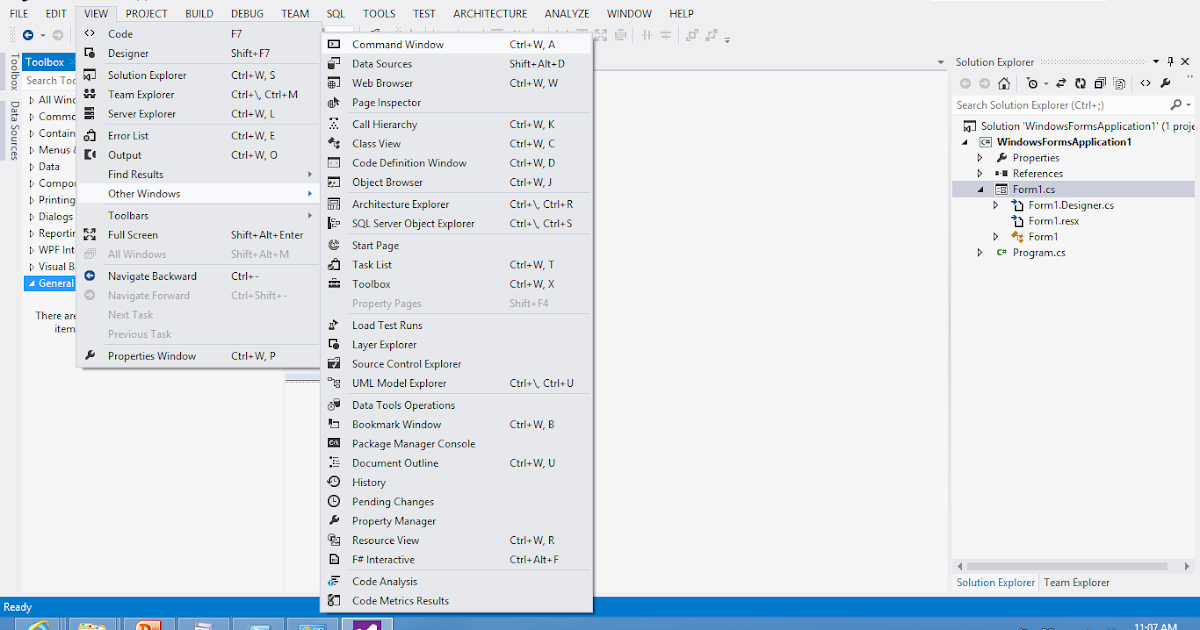
Task: Click the back navigation button in Solution Explorer
Action: click(965, 84)
